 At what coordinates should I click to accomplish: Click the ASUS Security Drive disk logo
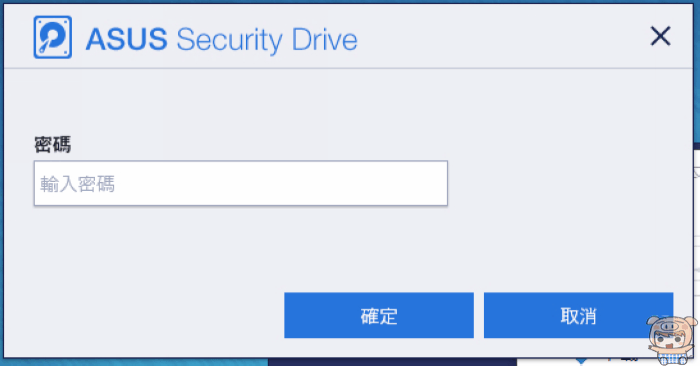coord(53,37)
